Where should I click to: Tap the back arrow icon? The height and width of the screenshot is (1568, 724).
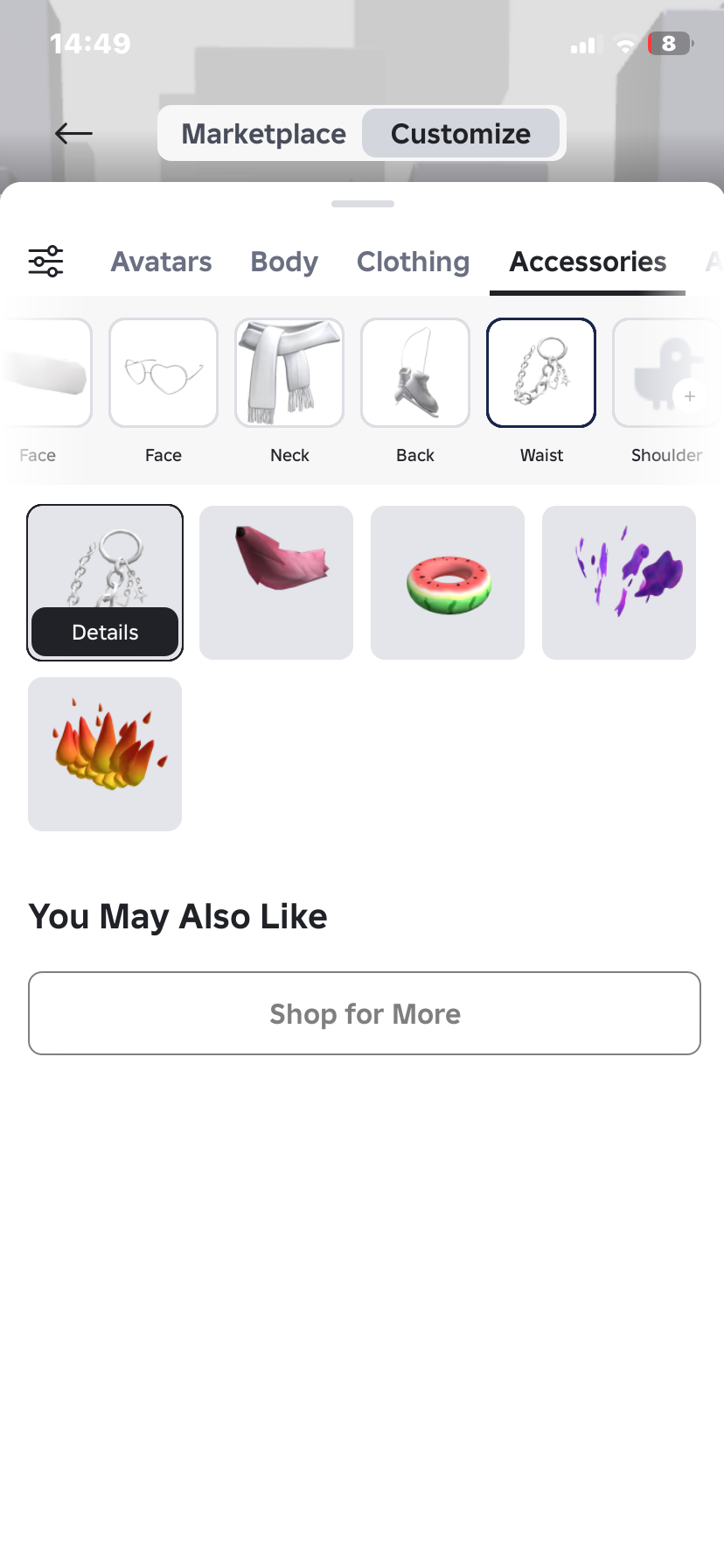click(x=73, y=133)
